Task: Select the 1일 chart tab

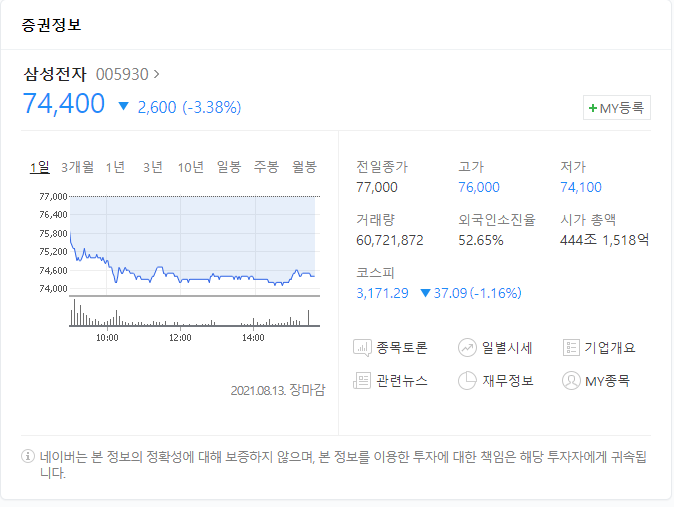Action: click(40, 167)
